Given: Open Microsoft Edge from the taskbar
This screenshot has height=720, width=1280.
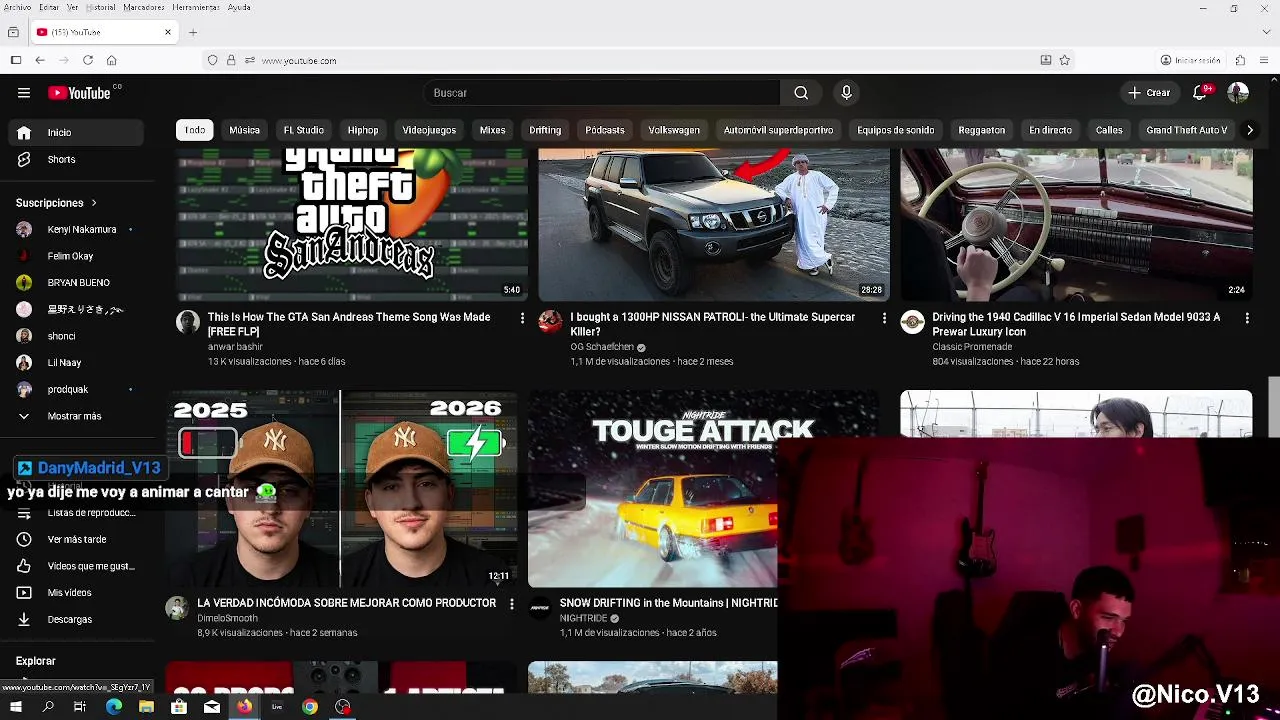Looking at the screenshot, I should tap(114, 707).
